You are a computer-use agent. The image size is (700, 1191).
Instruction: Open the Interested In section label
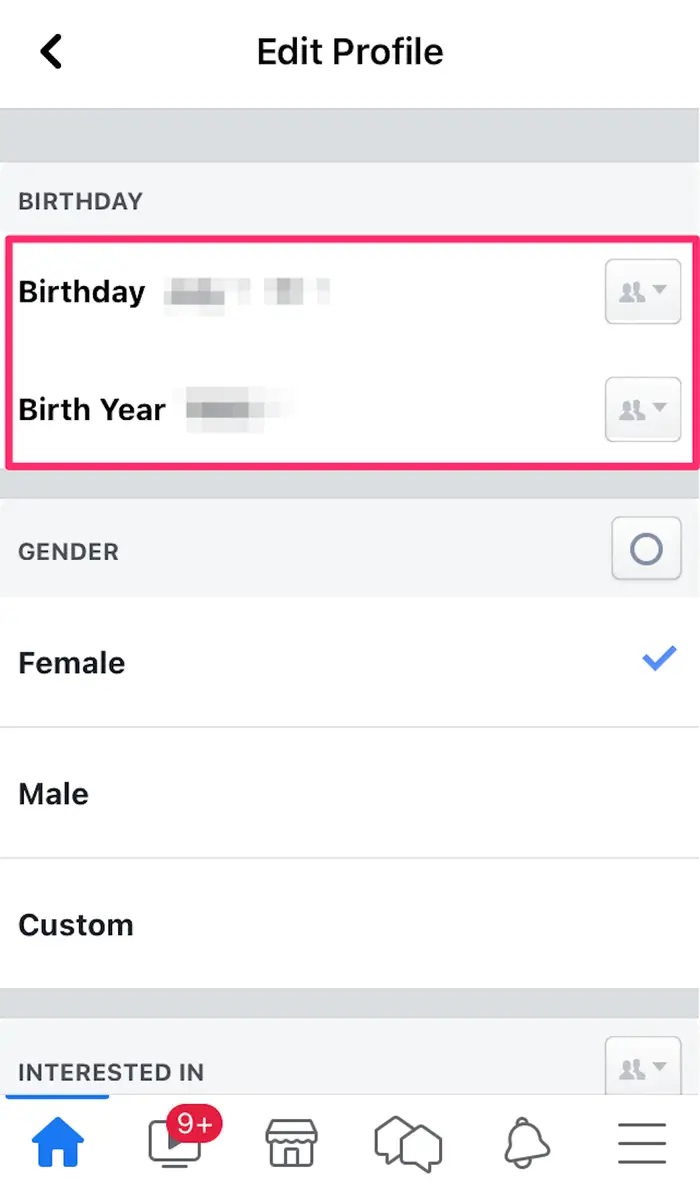(x=110, y=1072)
